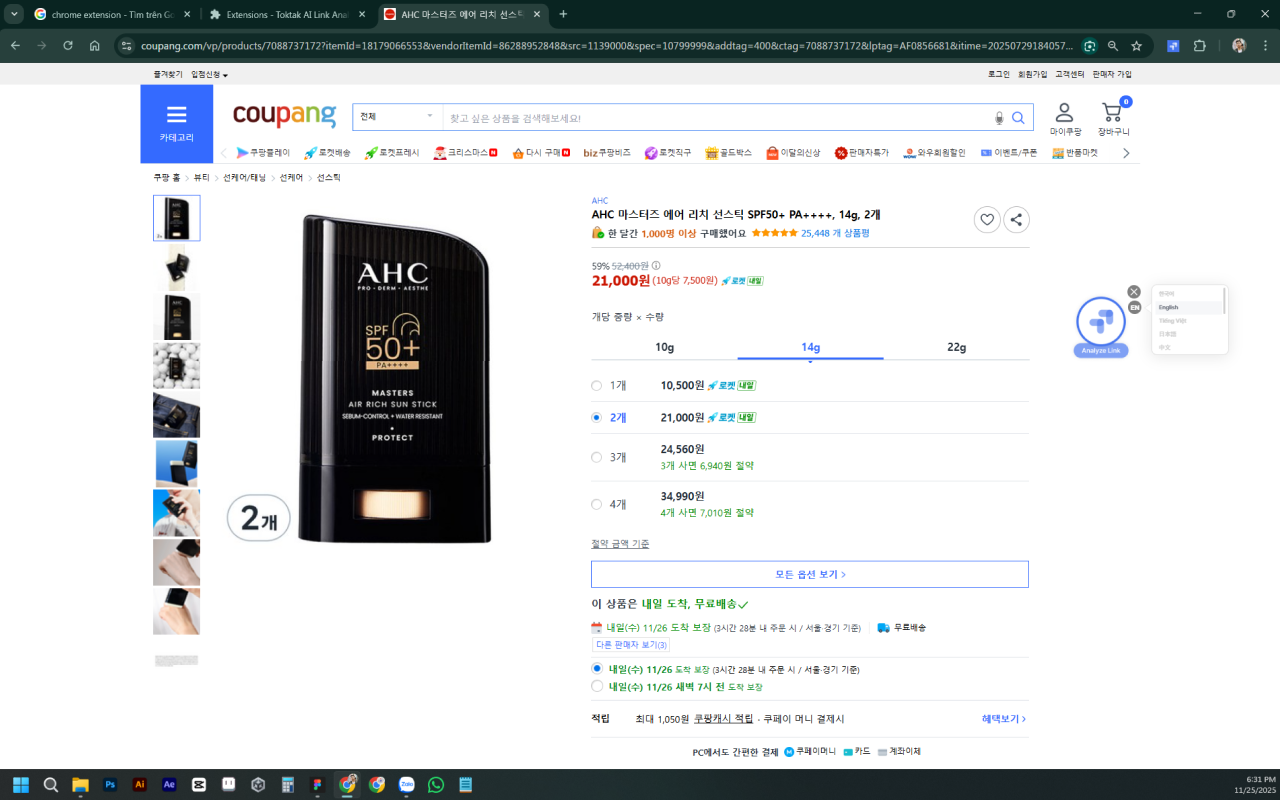Click the search magnifier icon
Viewport: 1280px width, 800px height.
[1019, 117]
